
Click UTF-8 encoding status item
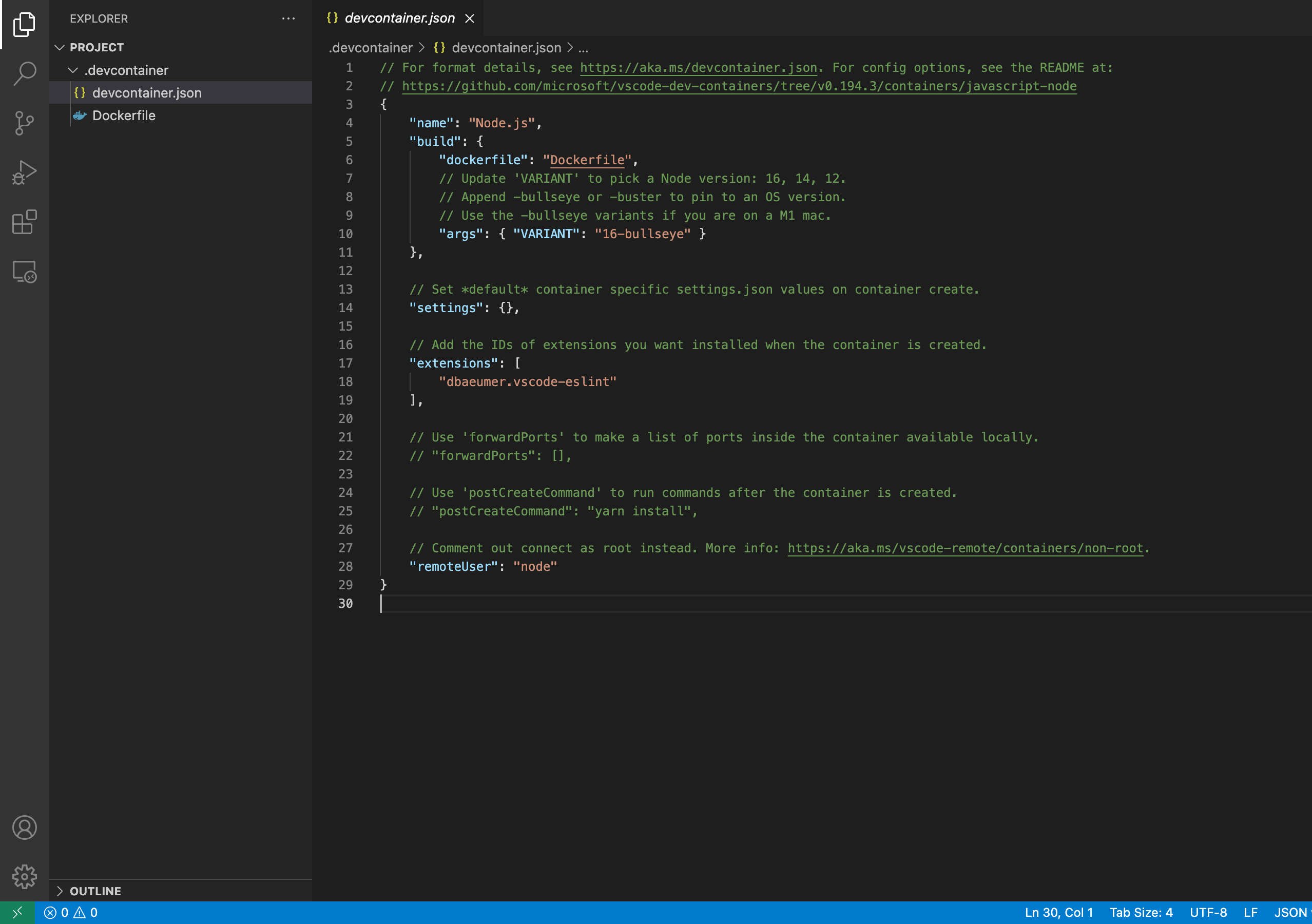click(x=1208, y=913)
